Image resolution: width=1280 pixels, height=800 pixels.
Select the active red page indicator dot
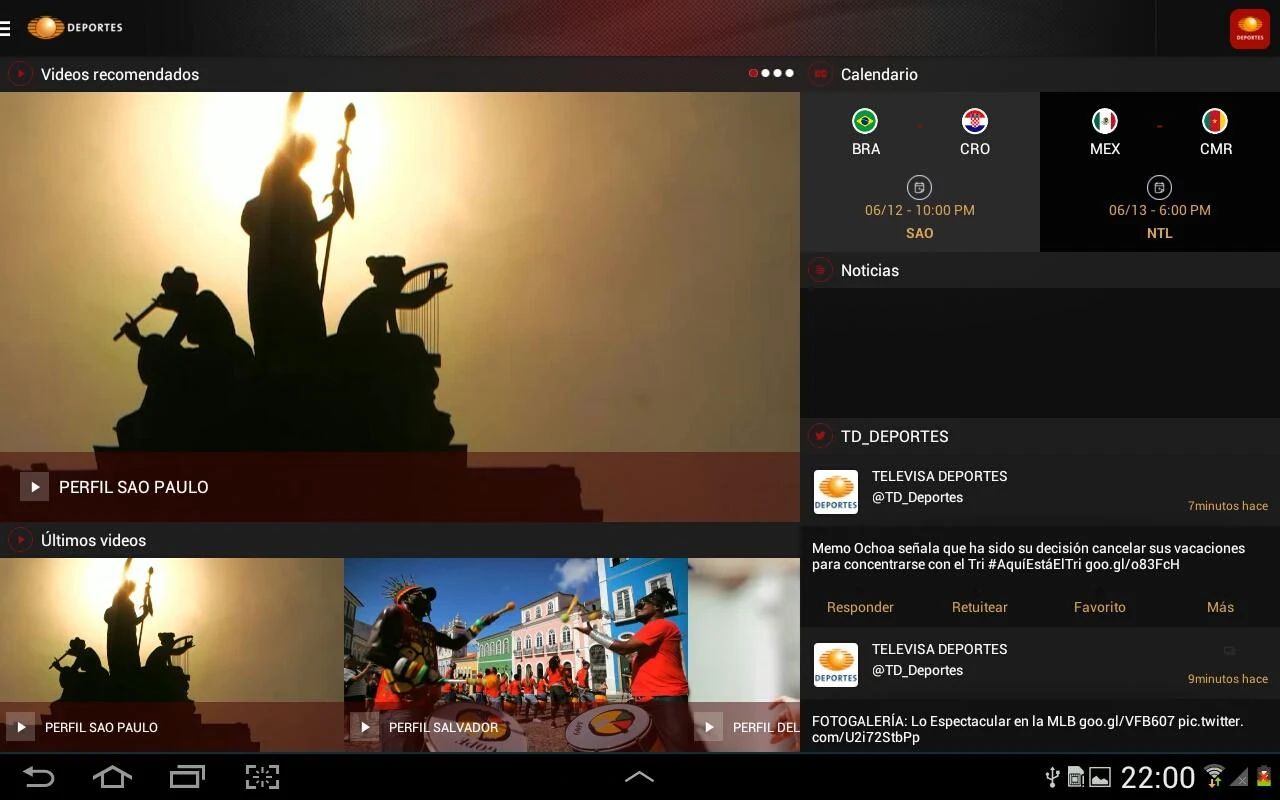(753, 73)
